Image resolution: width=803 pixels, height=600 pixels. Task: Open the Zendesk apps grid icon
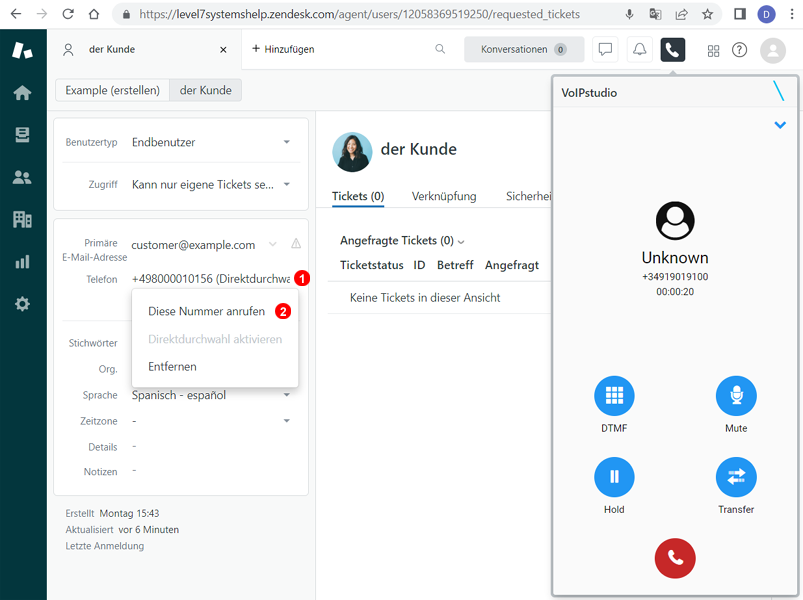pyautogui.click(x=712, y=50)
